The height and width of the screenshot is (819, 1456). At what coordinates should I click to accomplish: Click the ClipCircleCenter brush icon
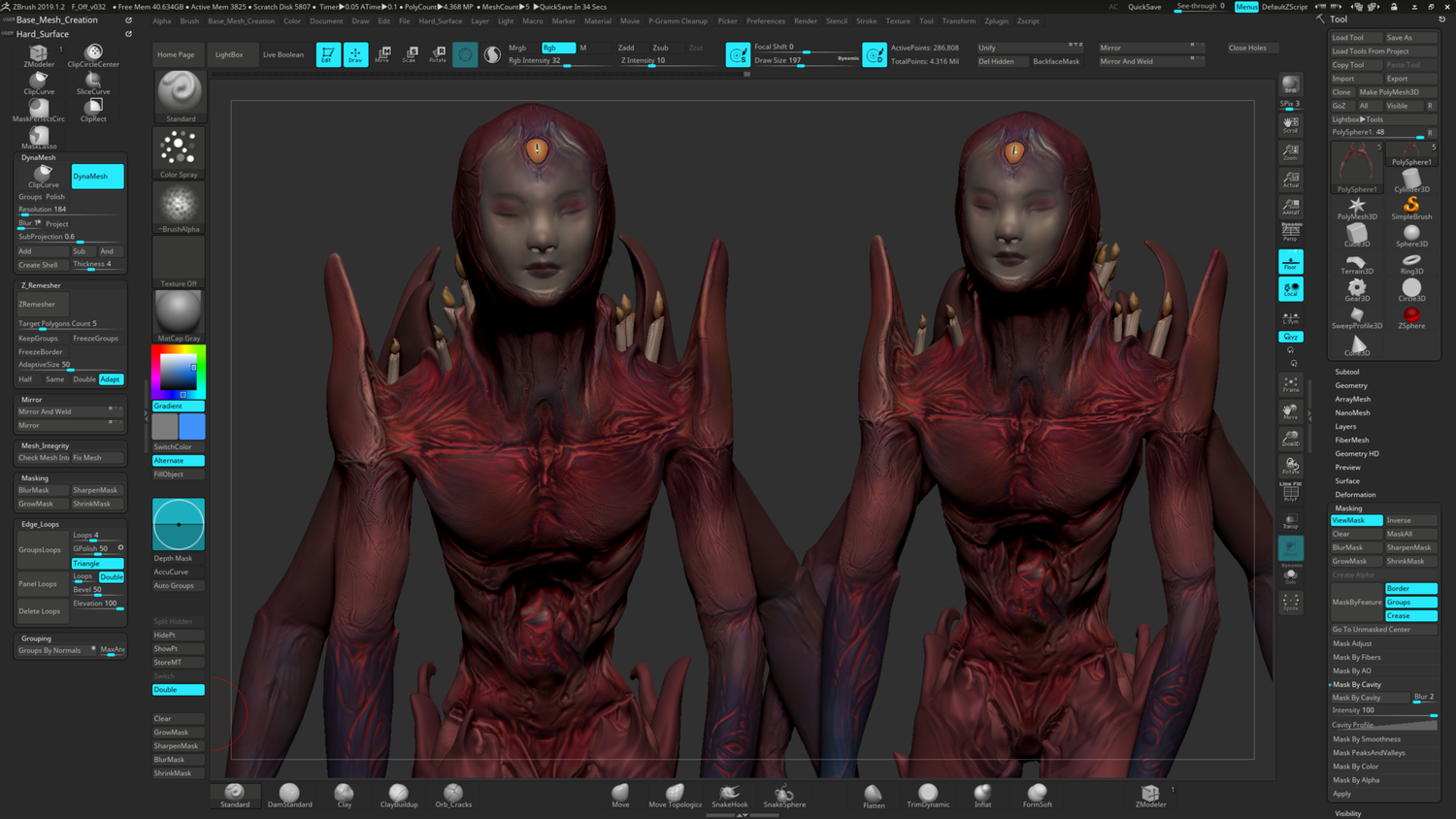tap(93, 56)
